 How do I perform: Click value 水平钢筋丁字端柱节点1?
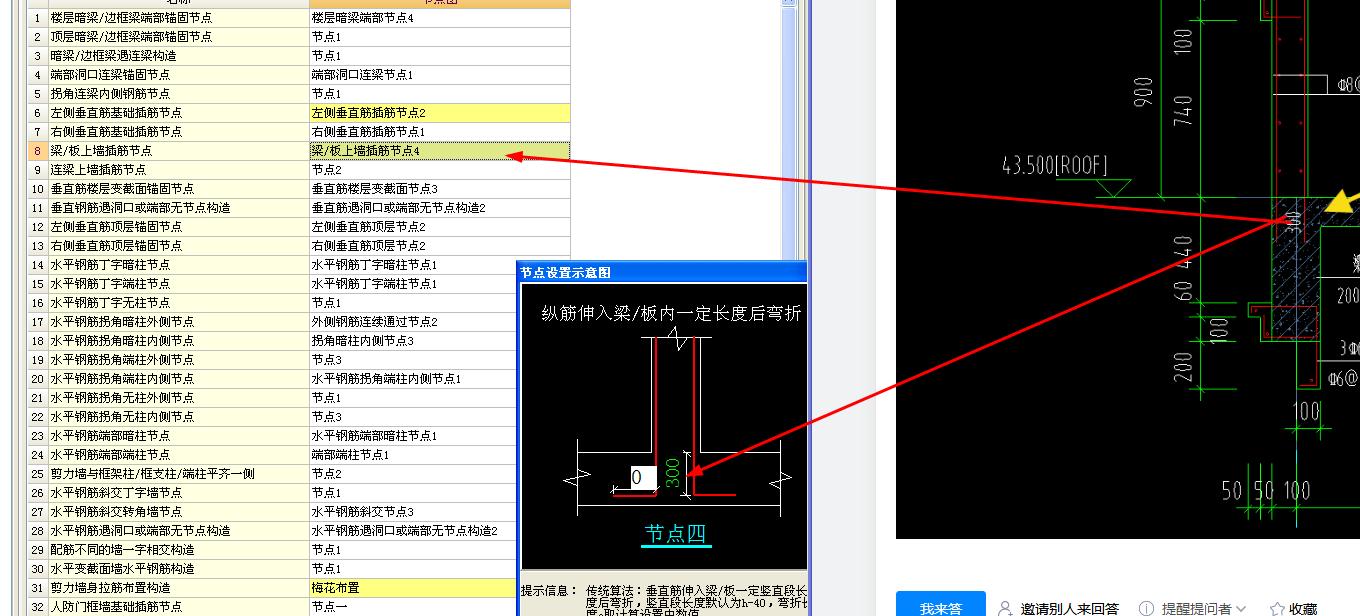413,284
